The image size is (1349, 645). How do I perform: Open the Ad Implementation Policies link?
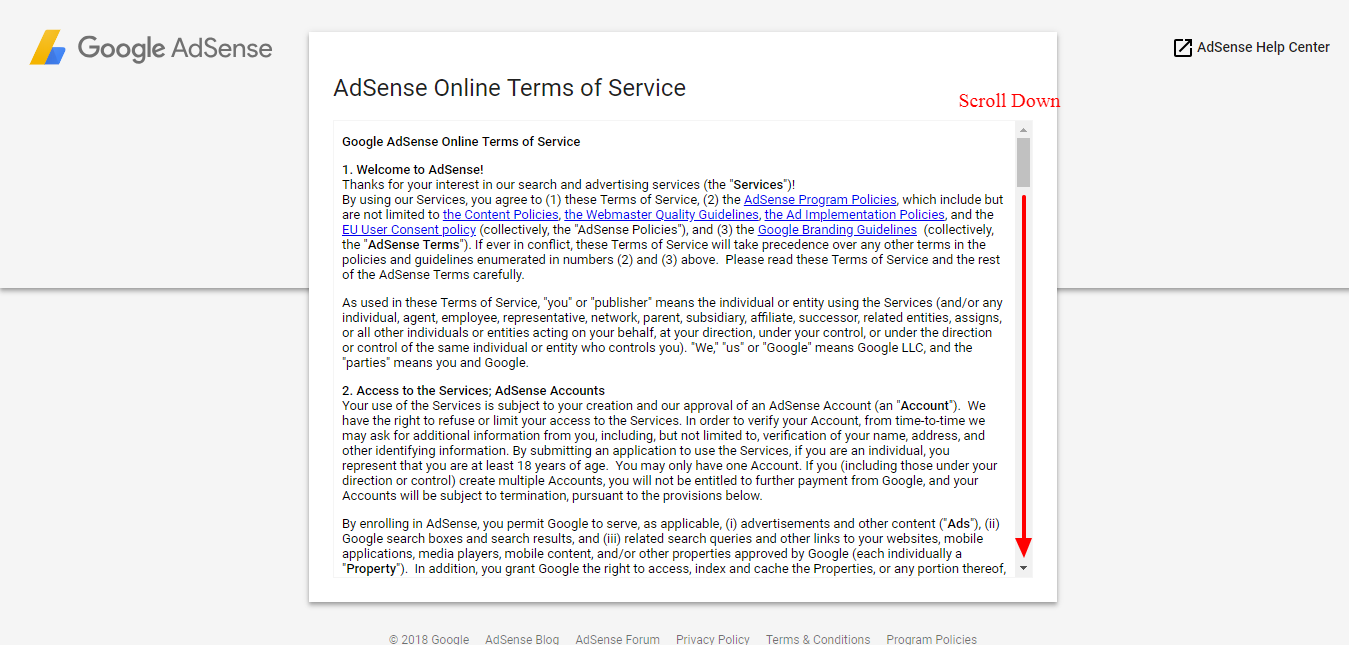click(x=854, y=215)
